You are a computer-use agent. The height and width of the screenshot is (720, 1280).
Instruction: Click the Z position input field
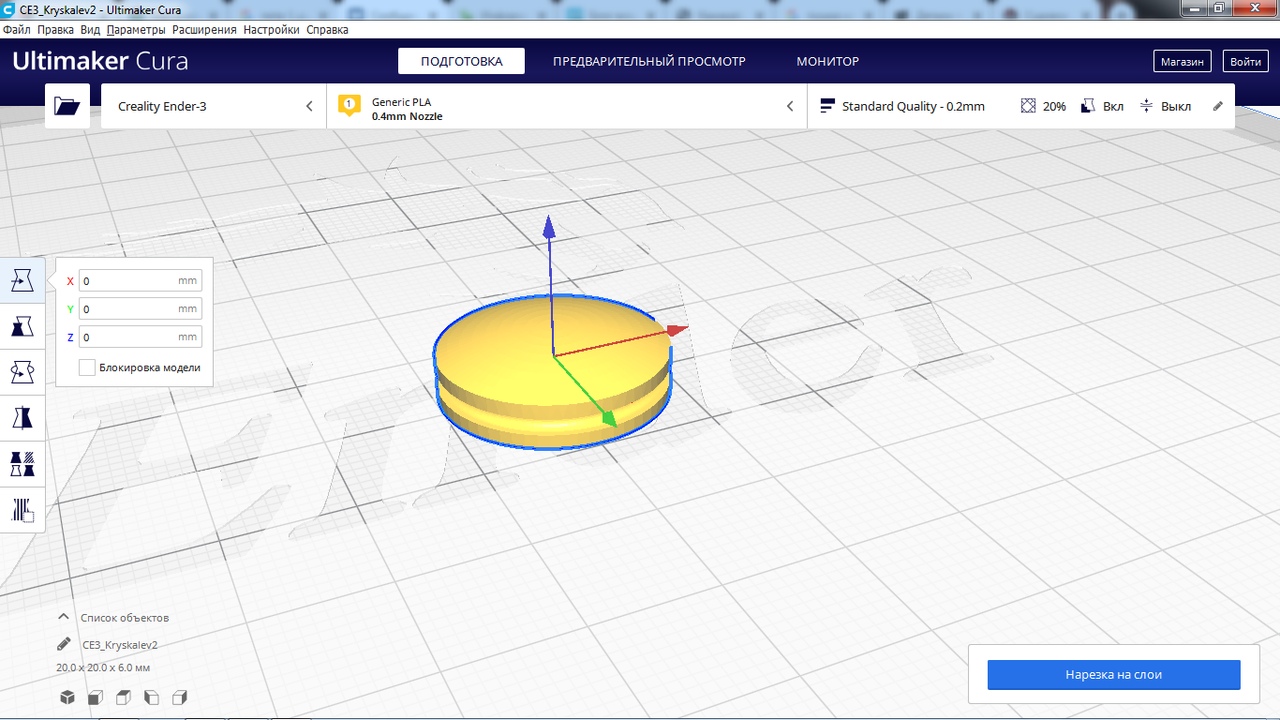[x=140, y=337]
